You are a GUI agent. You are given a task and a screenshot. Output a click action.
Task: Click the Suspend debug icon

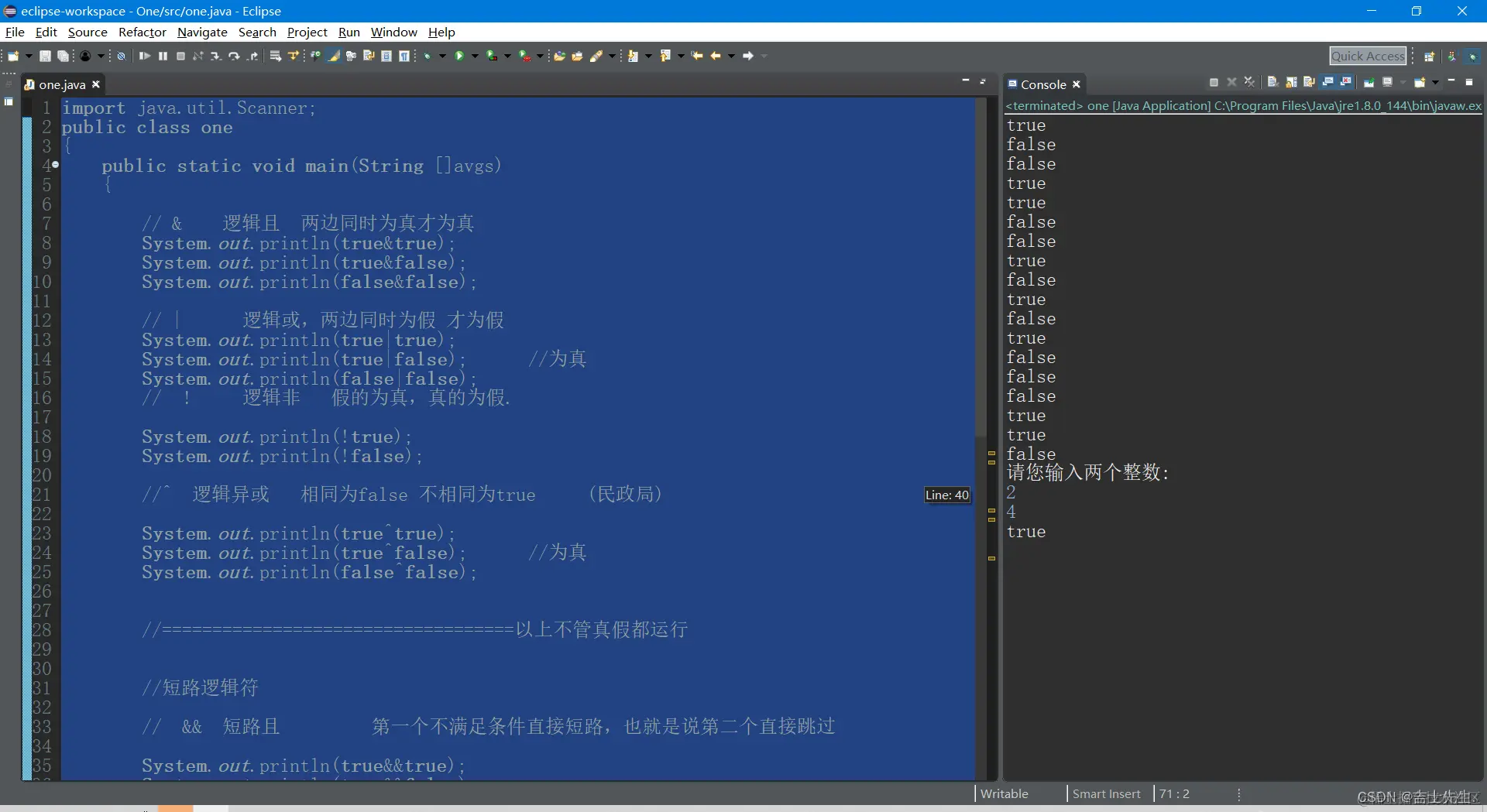[x=163, y=56]
